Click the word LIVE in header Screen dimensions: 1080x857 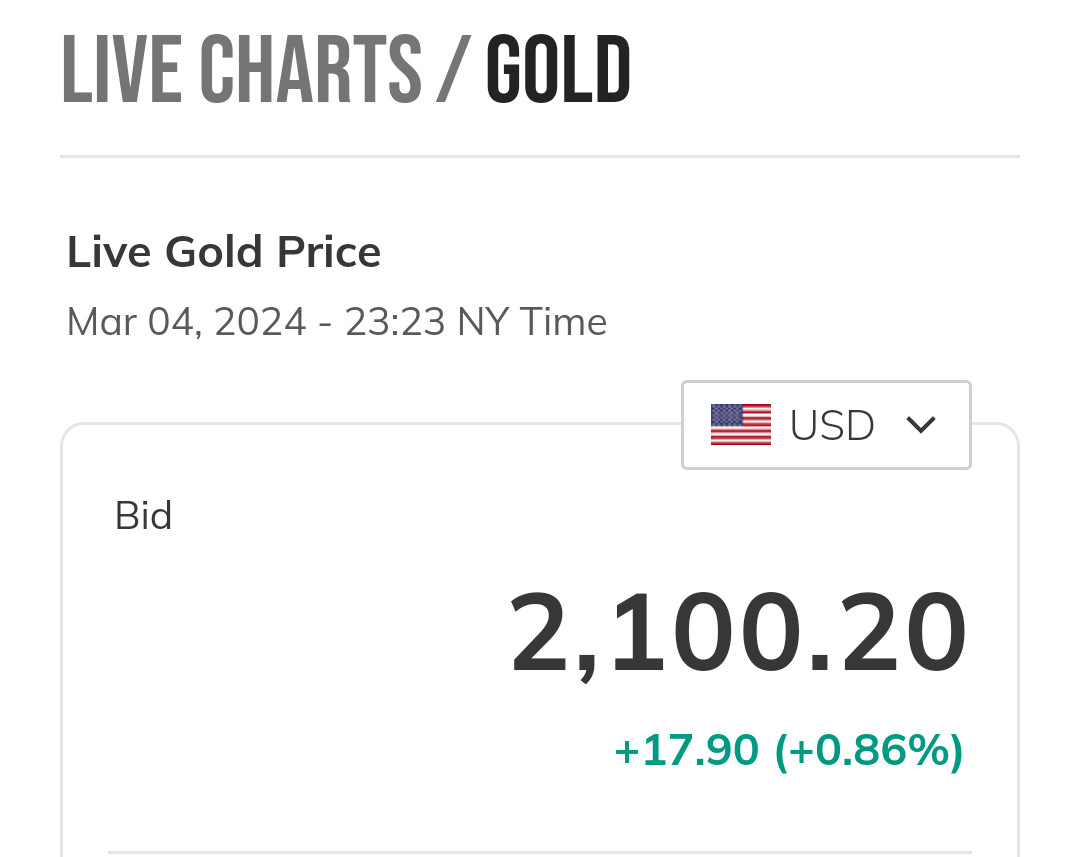click(121, 70)
